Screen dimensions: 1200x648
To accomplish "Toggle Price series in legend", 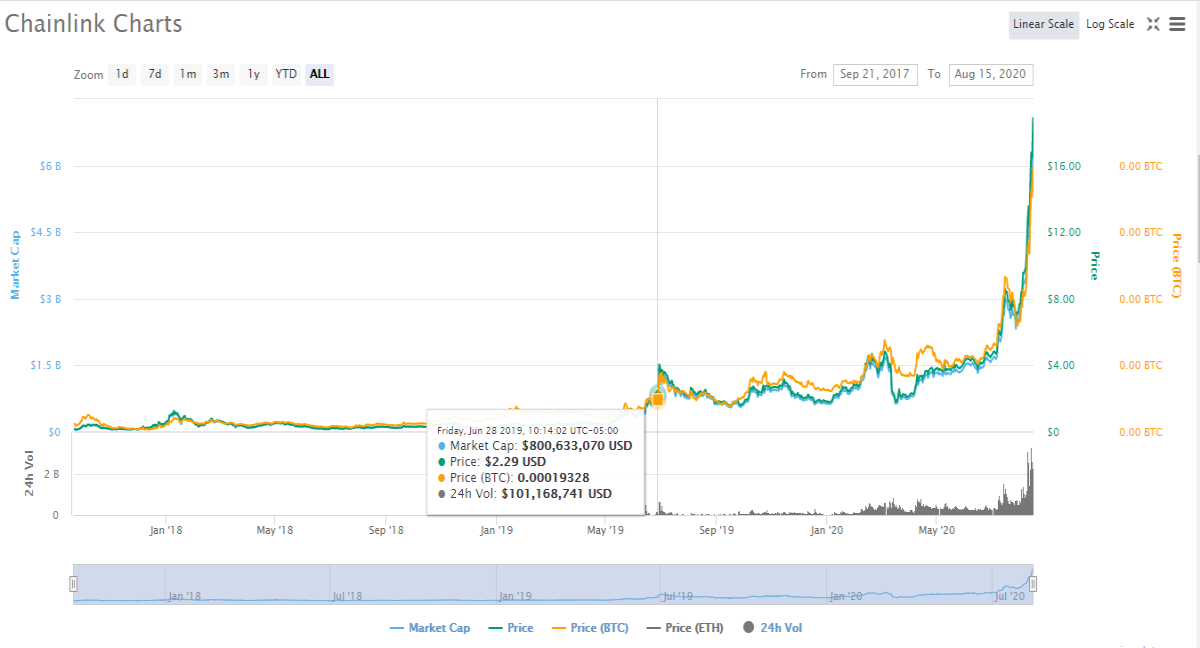I will click(509, 628).
